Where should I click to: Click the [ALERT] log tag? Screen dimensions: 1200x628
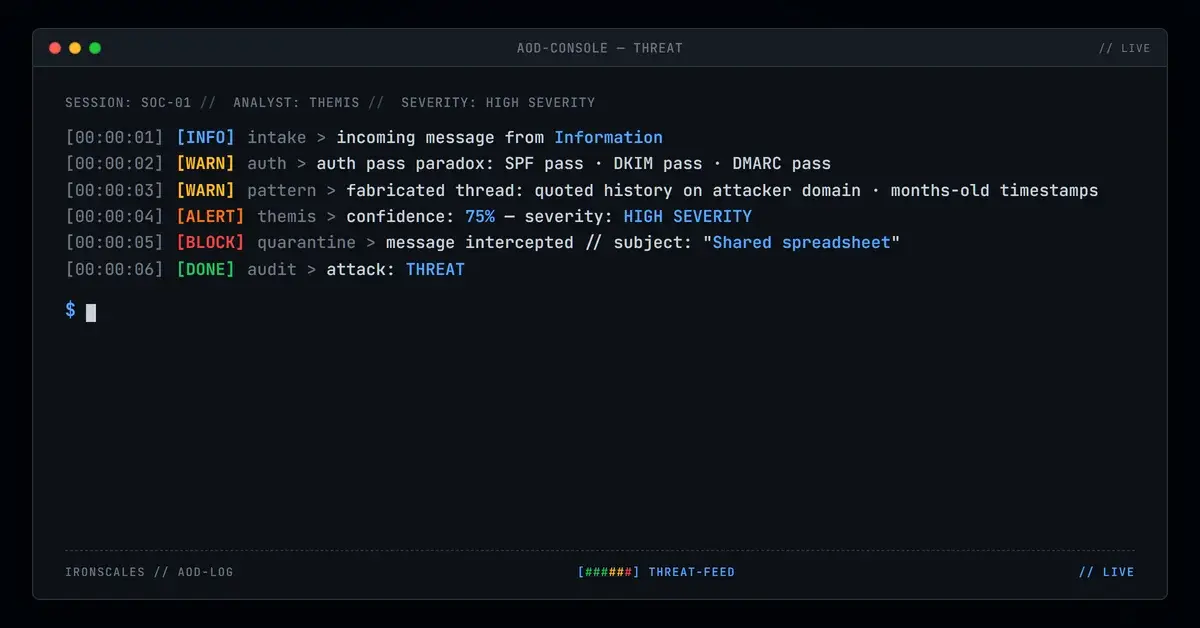tap(210, 216)
